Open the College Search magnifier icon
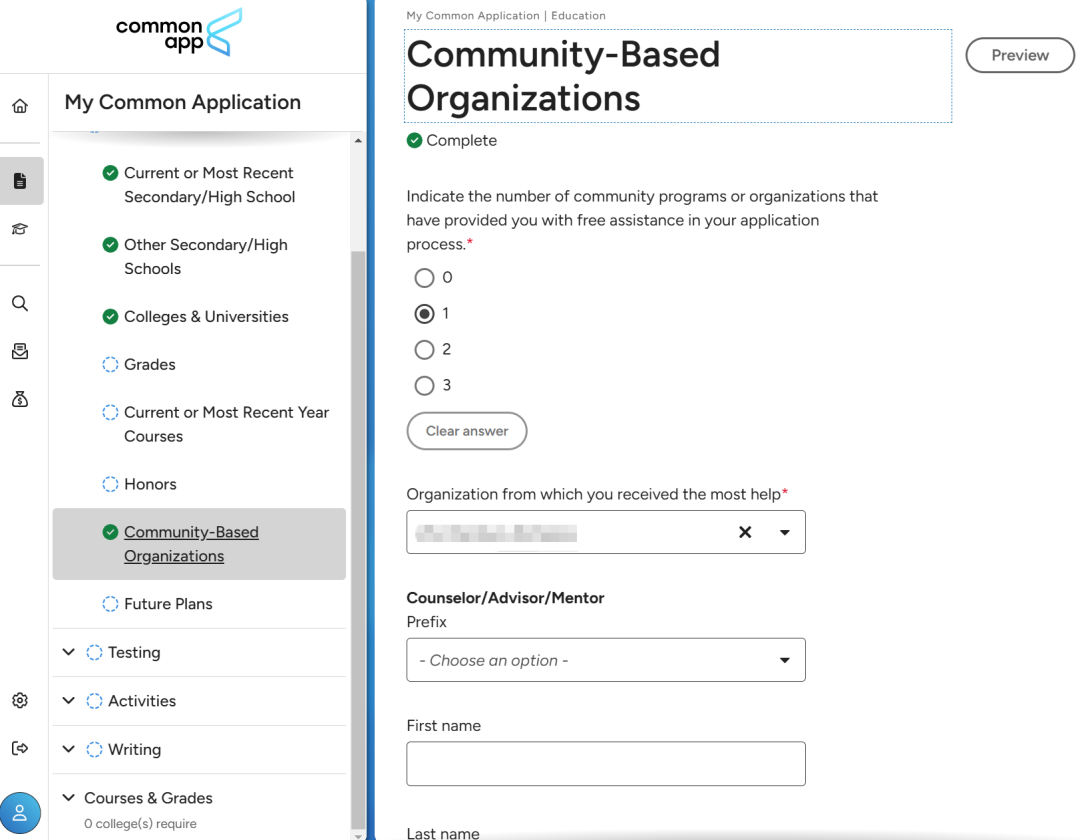Image resolution: width=1080 pixels, height=840 pixels. click(20, 304)
